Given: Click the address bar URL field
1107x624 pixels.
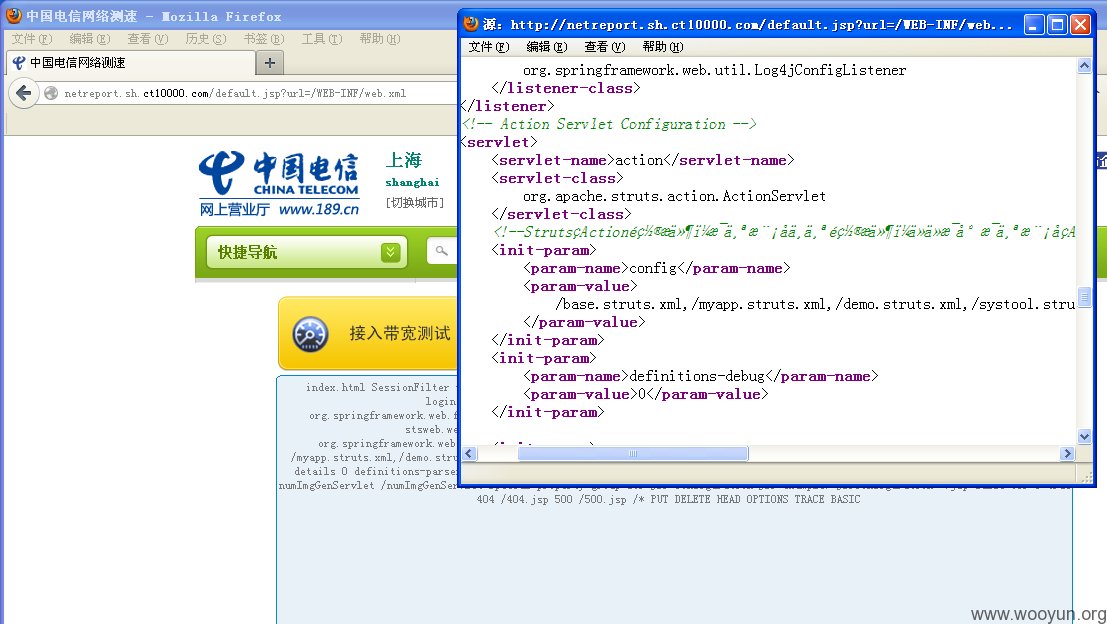Looking at the screenshot, I should [247, 93].
